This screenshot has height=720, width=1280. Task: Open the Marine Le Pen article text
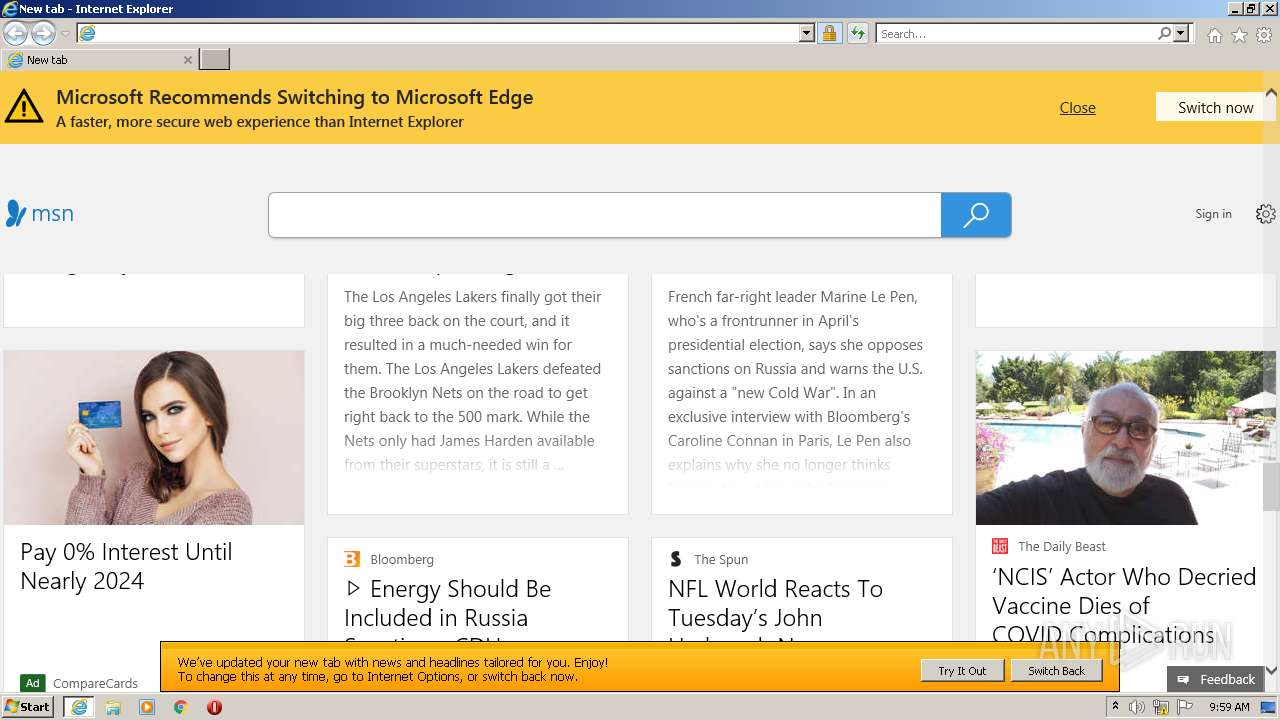[x=797, y=381]
